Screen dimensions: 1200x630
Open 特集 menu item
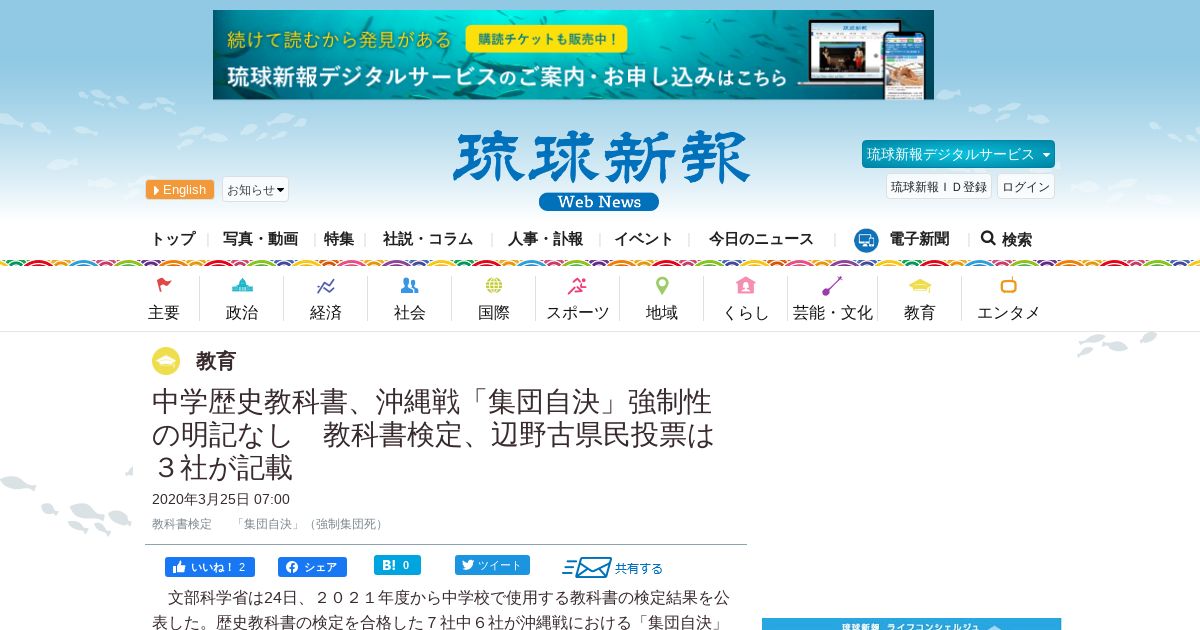pos(339,239)
